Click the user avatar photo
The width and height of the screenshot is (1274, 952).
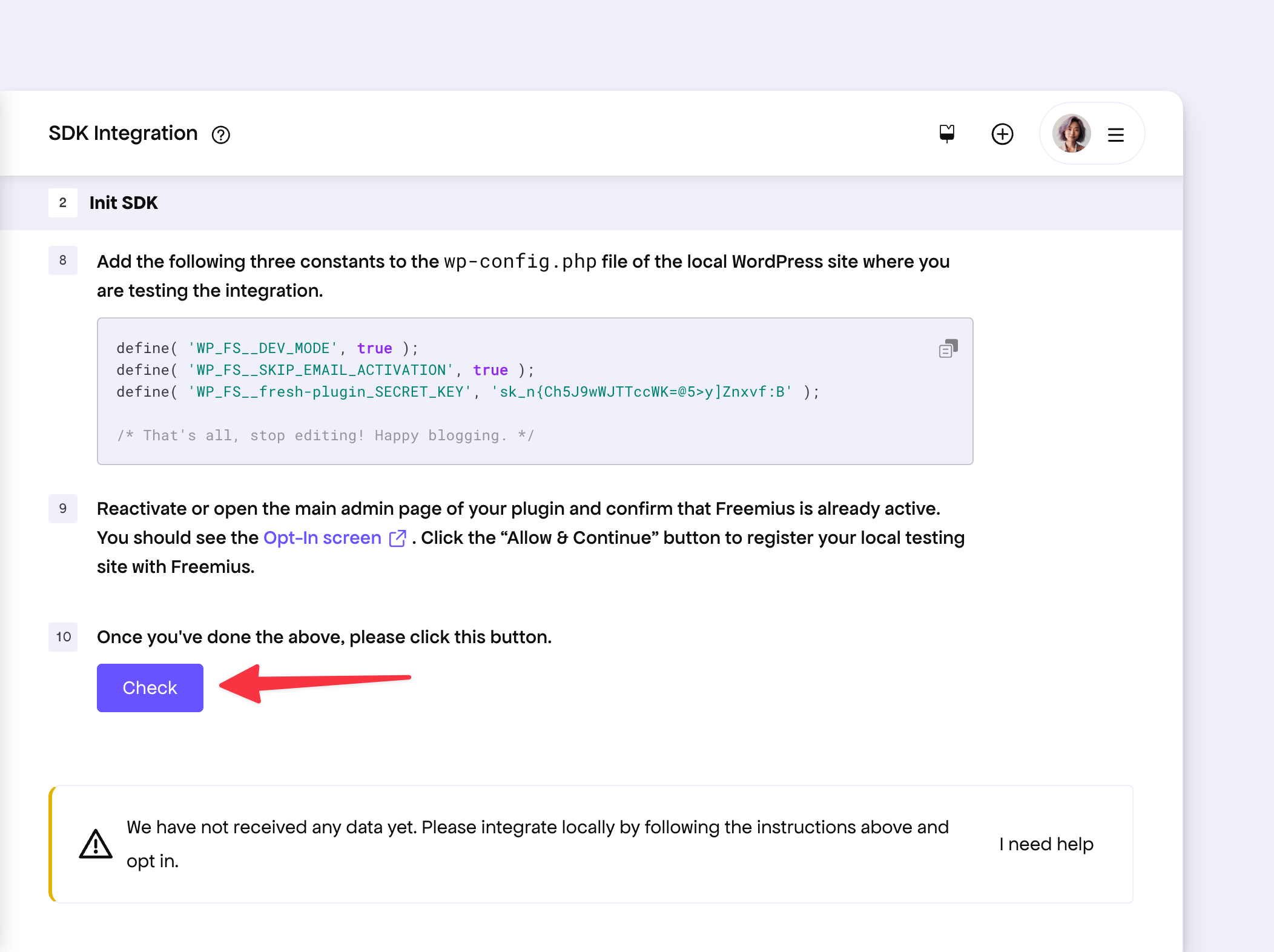pyautogui.click(x=1071, y=134)
